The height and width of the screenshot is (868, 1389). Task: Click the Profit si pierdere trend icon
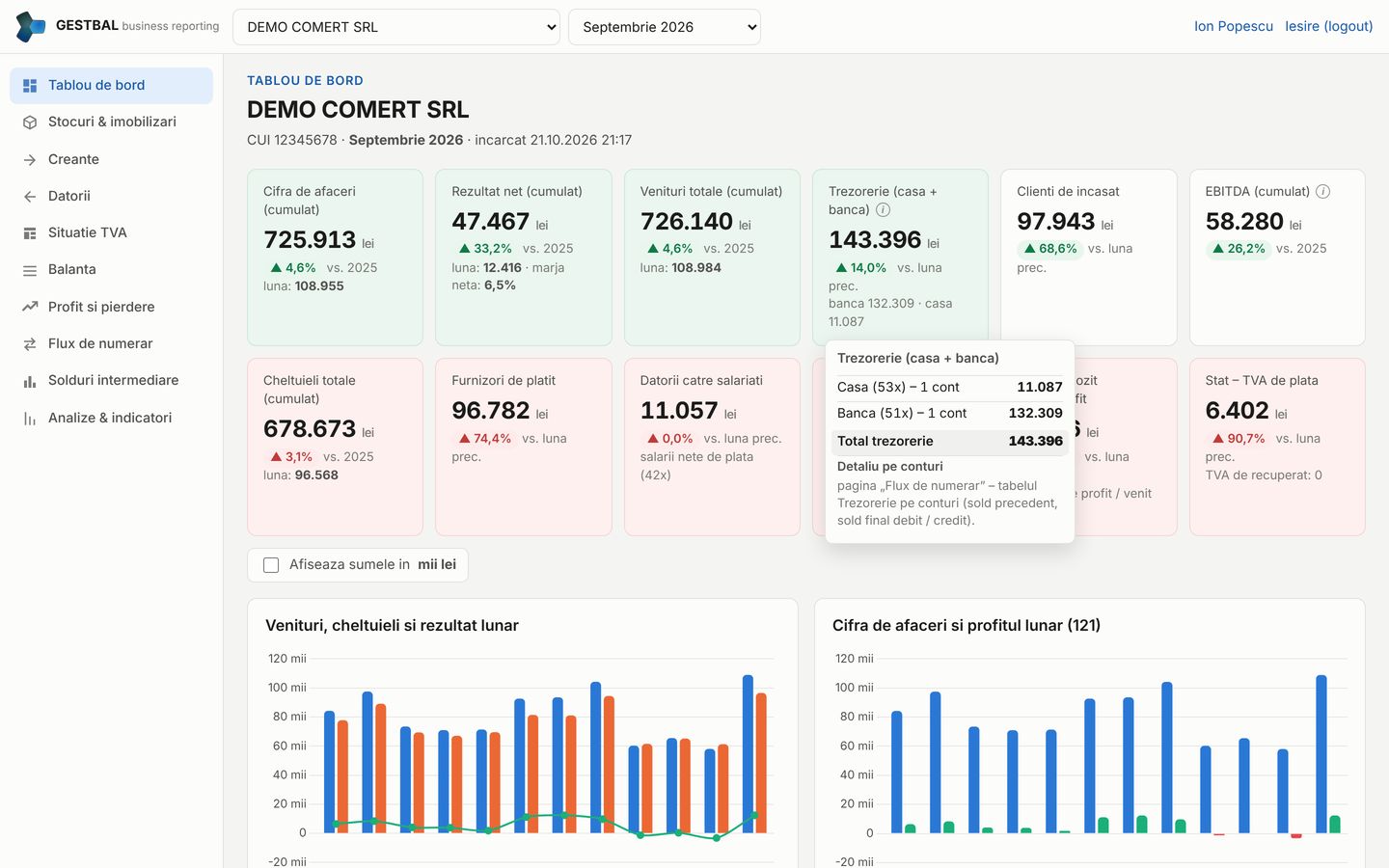coord(30,307)
